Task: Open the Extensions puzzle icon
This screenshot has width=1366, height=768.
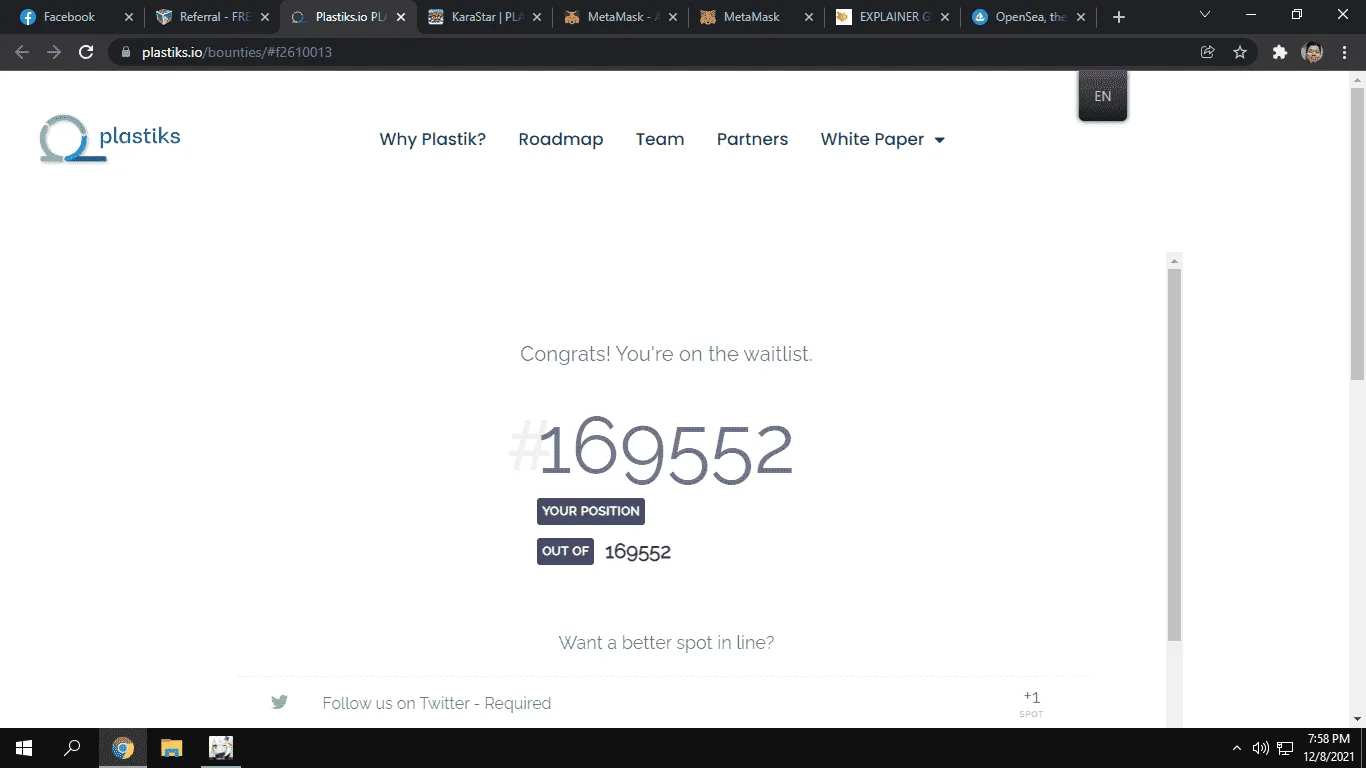Action: click(x=1279, y=52)
